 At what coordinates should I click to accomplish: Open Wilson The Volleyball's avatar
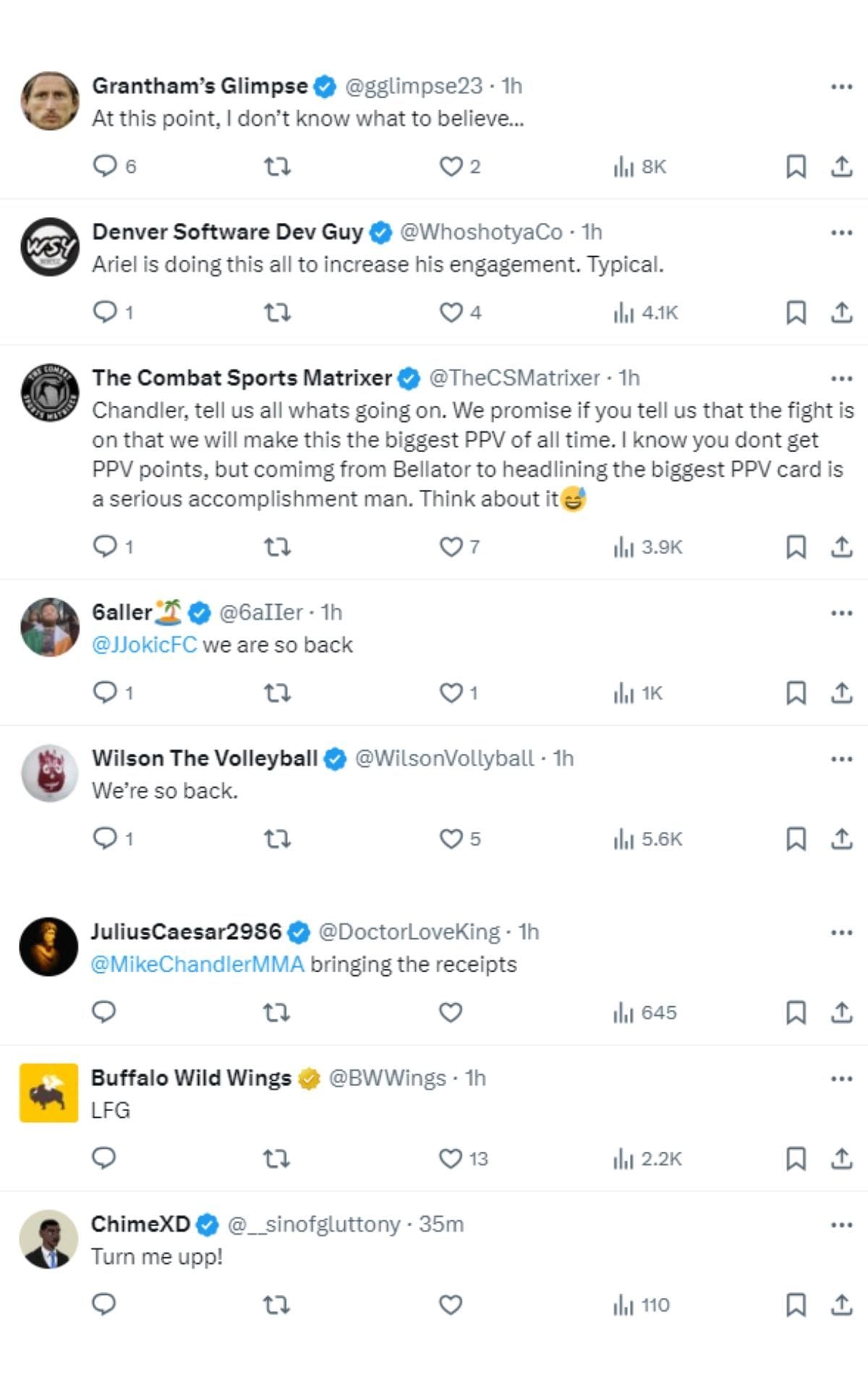coord(49,773)
